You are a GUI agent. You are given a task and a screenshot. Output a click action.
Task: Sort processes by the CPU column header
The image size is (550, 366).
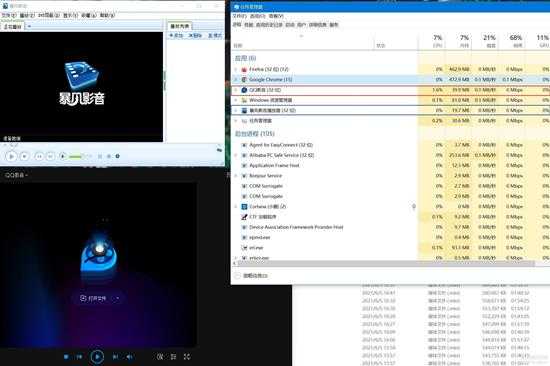click(x=437, y=41)
